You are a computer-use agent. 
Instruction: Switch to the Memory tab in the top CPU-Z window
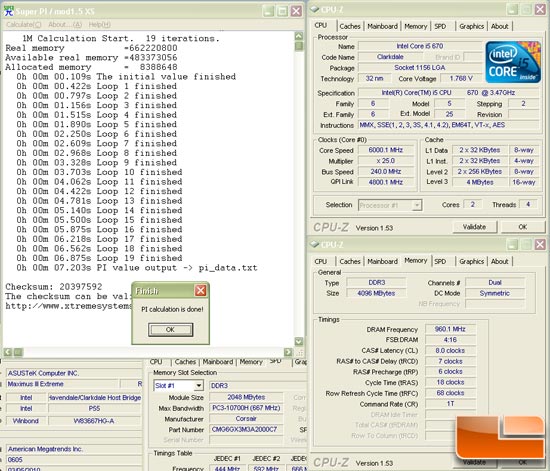[416, 26]
